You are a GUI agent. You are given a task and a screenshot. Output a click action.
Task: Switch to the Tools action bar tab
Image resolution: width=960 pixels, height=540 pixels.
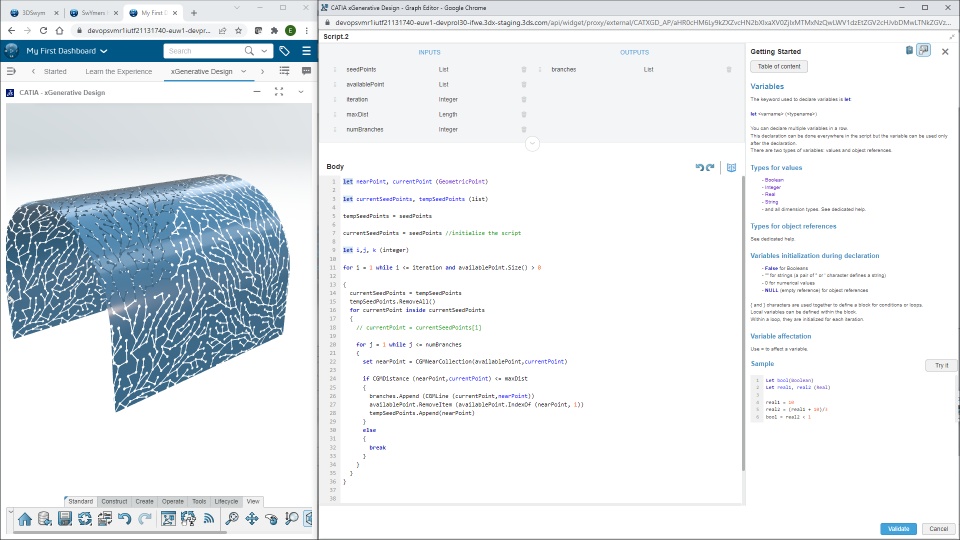pyautogui.click(x=199, y=501)
